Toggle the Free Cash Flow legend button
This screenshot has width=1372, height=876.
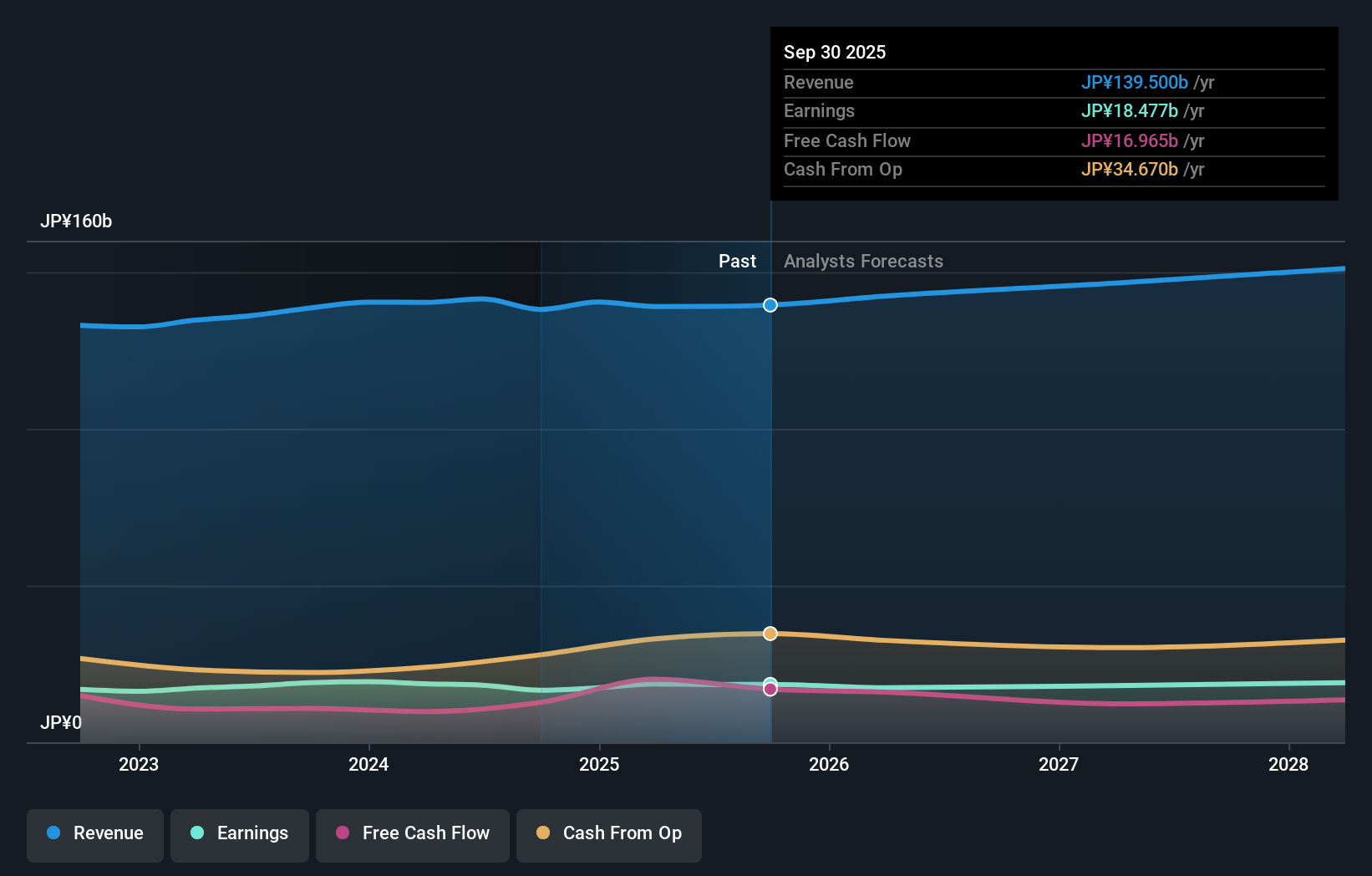[x=413, y=835]
